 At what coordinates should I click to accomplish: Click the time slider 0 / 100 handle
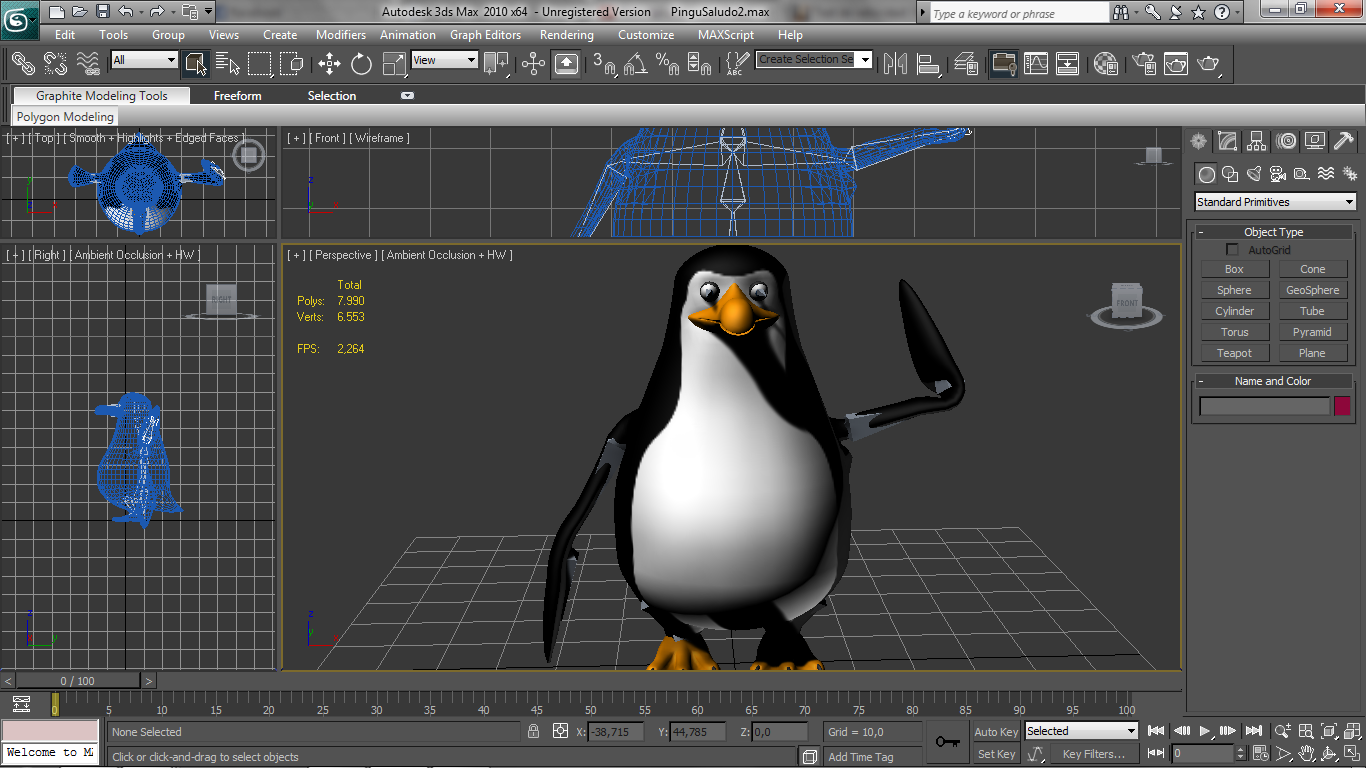(x=77, y=681)
